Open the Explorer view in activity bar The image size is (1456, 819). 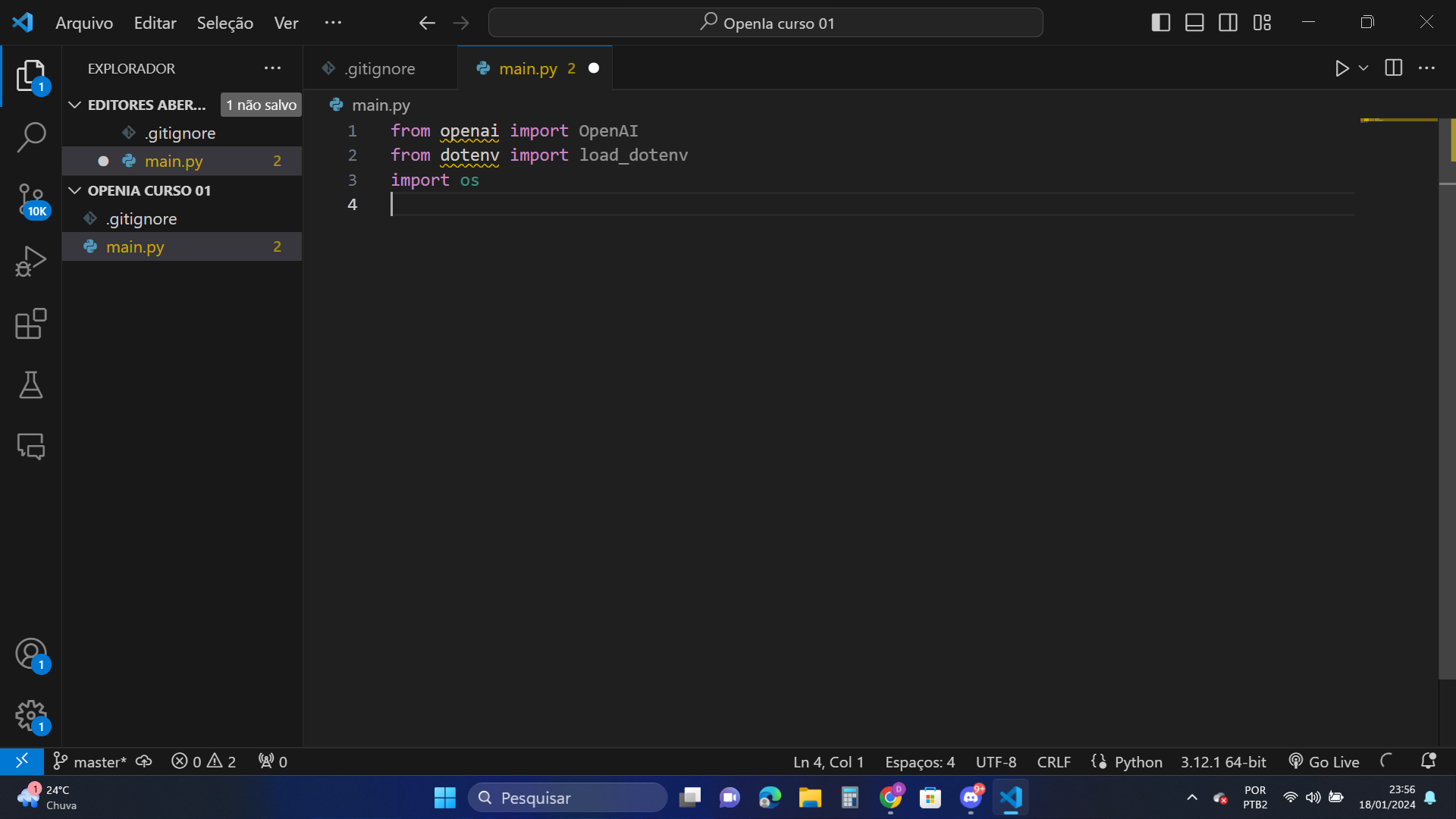(x=31, y=76)
